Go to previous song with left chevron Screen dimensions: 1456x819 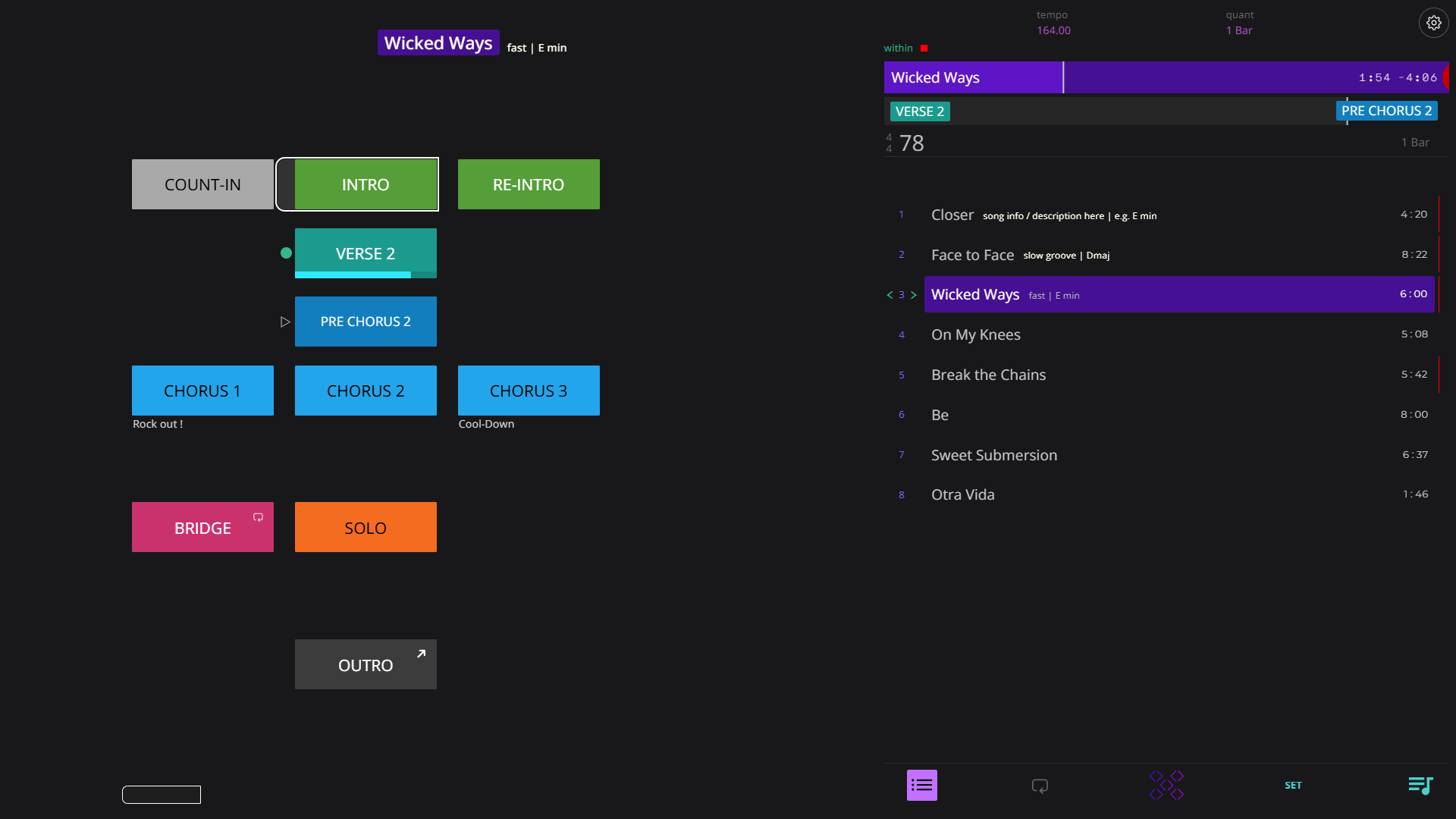coord(890,295)
